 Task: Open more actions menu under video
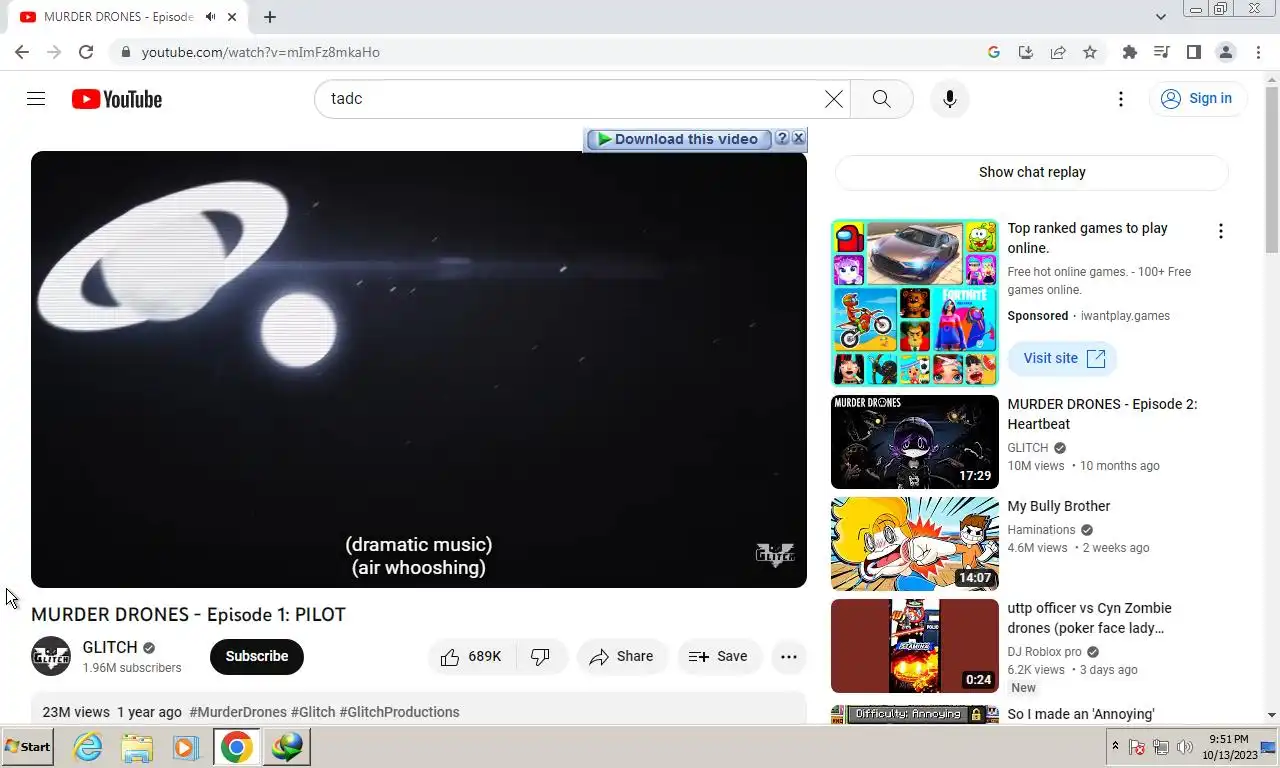coord(789,657)
